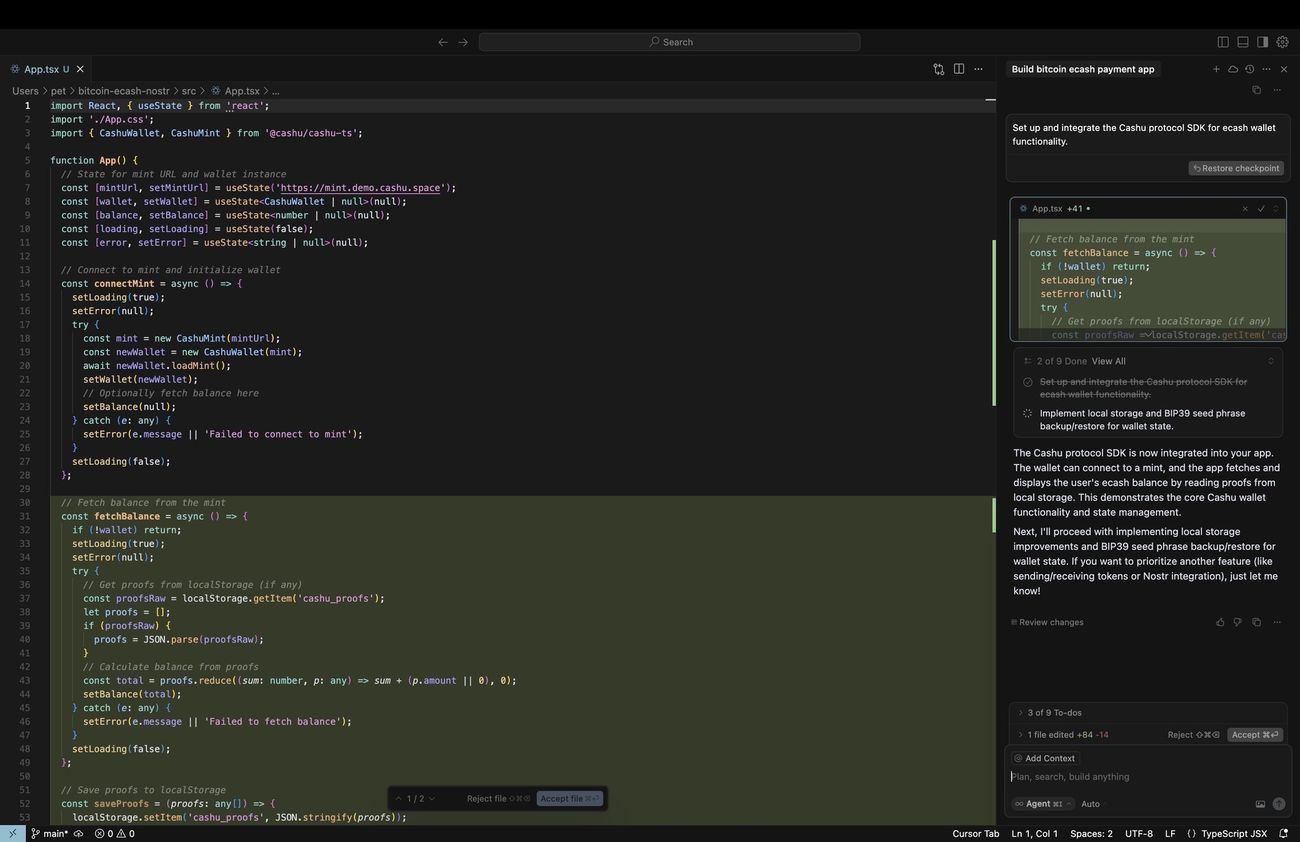Click 'Cursor Tab' in the status bar
1300x842 pixels.
[976, 834]
